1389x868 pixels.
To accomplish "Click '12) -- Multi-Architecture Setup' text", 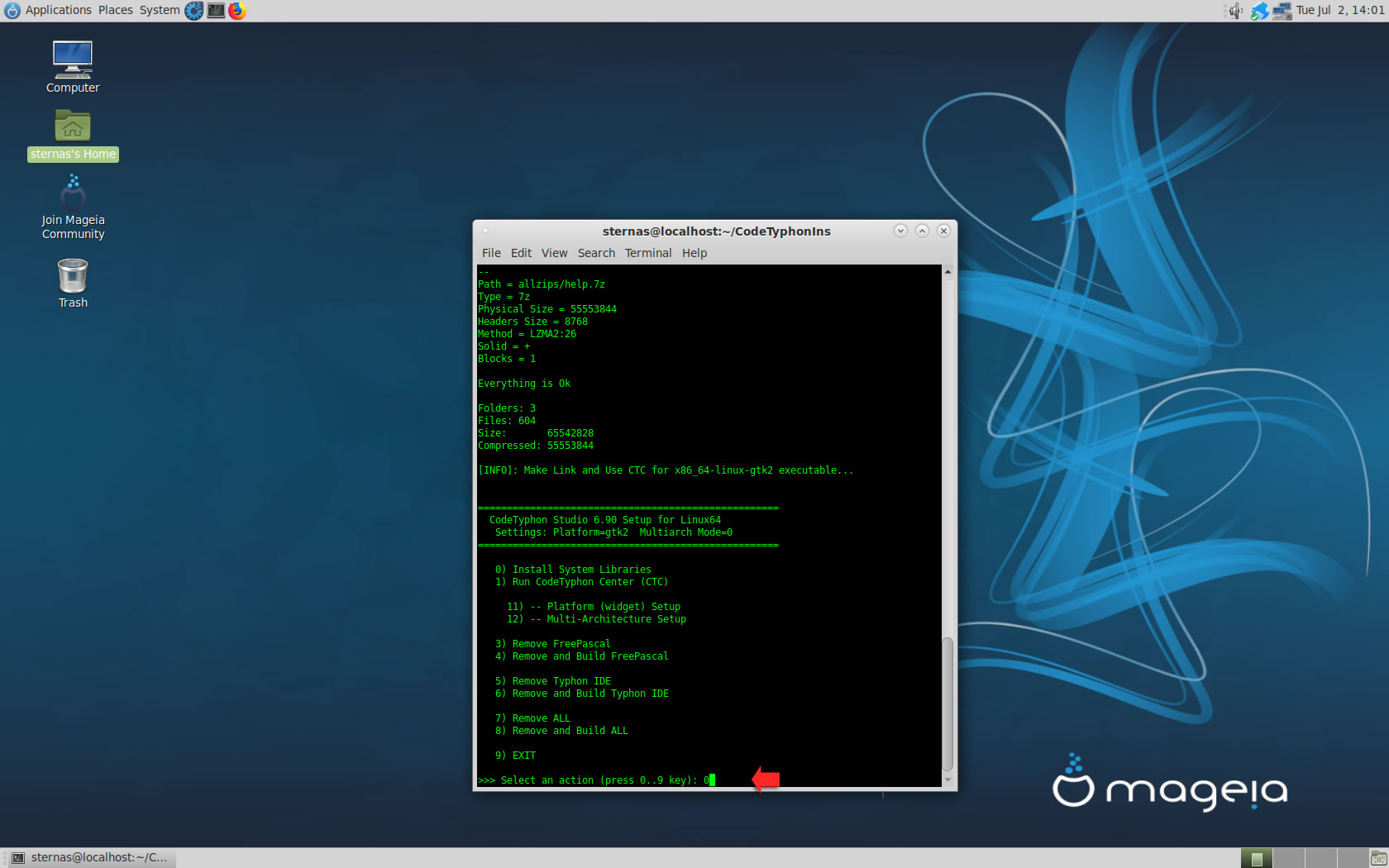I will [x=596, y=619].
